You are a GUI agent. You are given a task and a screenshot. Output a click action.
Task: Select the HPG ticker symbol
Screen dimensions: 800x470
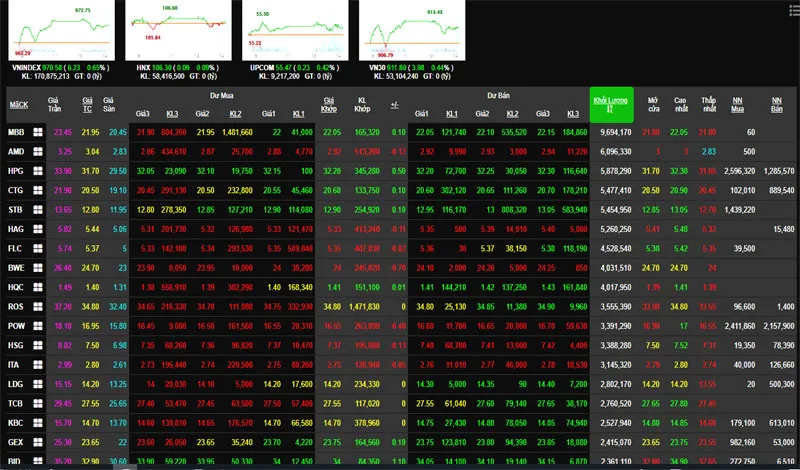click(15, 171)
